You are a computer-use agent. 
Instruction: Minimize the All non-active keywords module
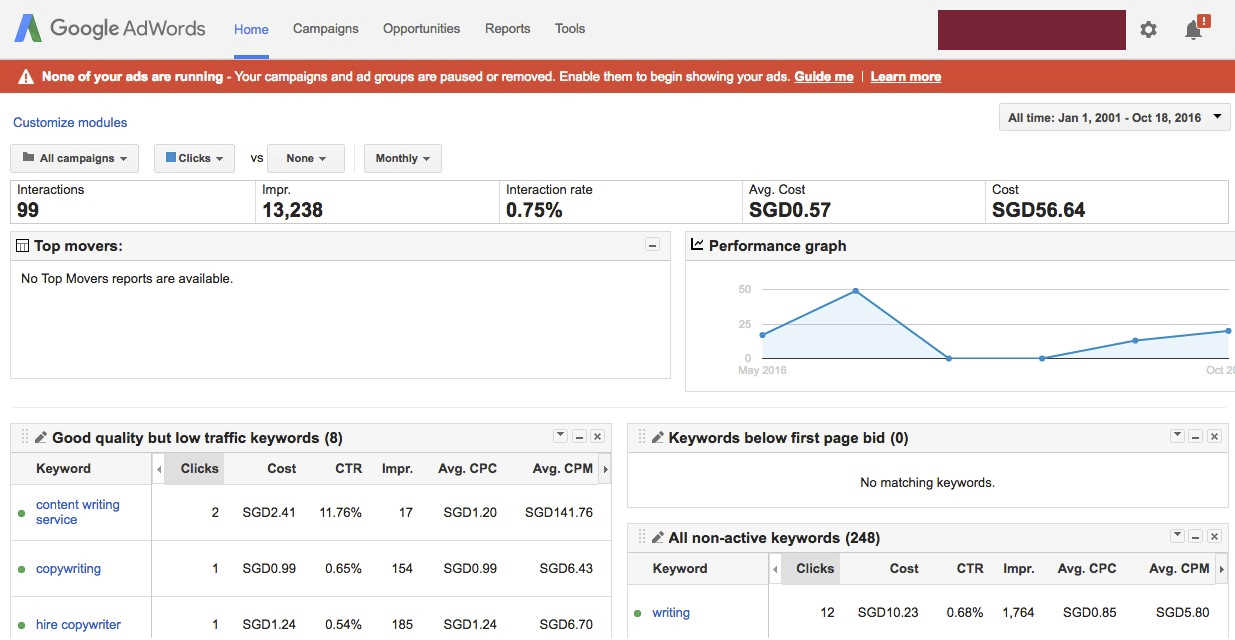[x=1196, y=537]
